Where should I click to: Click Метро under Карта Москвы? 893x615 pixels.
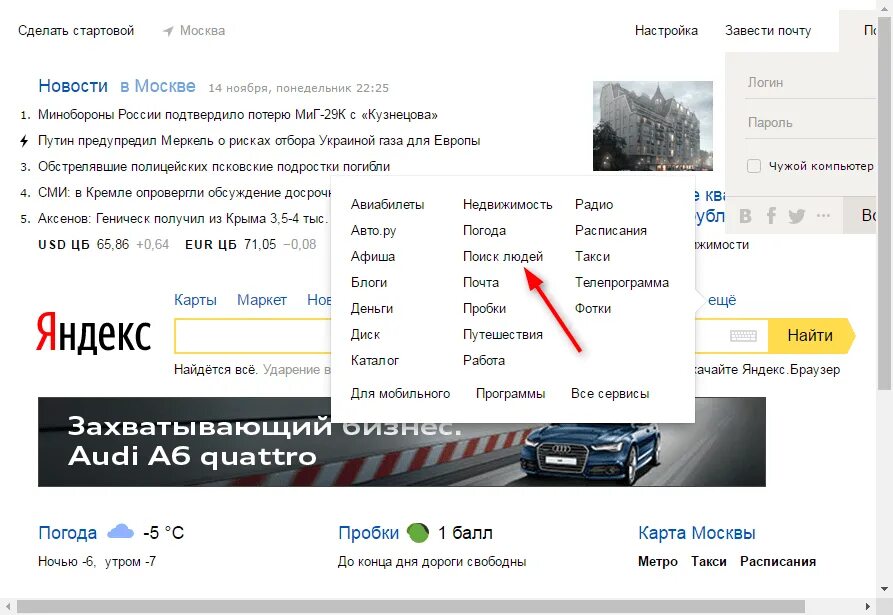[x=658, y=562]
